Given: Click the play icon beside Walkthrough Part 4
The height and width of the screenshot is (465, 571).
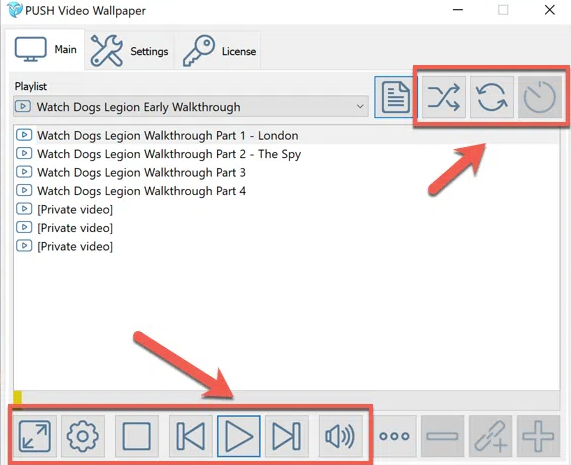Looking at the screenshot, I should (24, 190).
